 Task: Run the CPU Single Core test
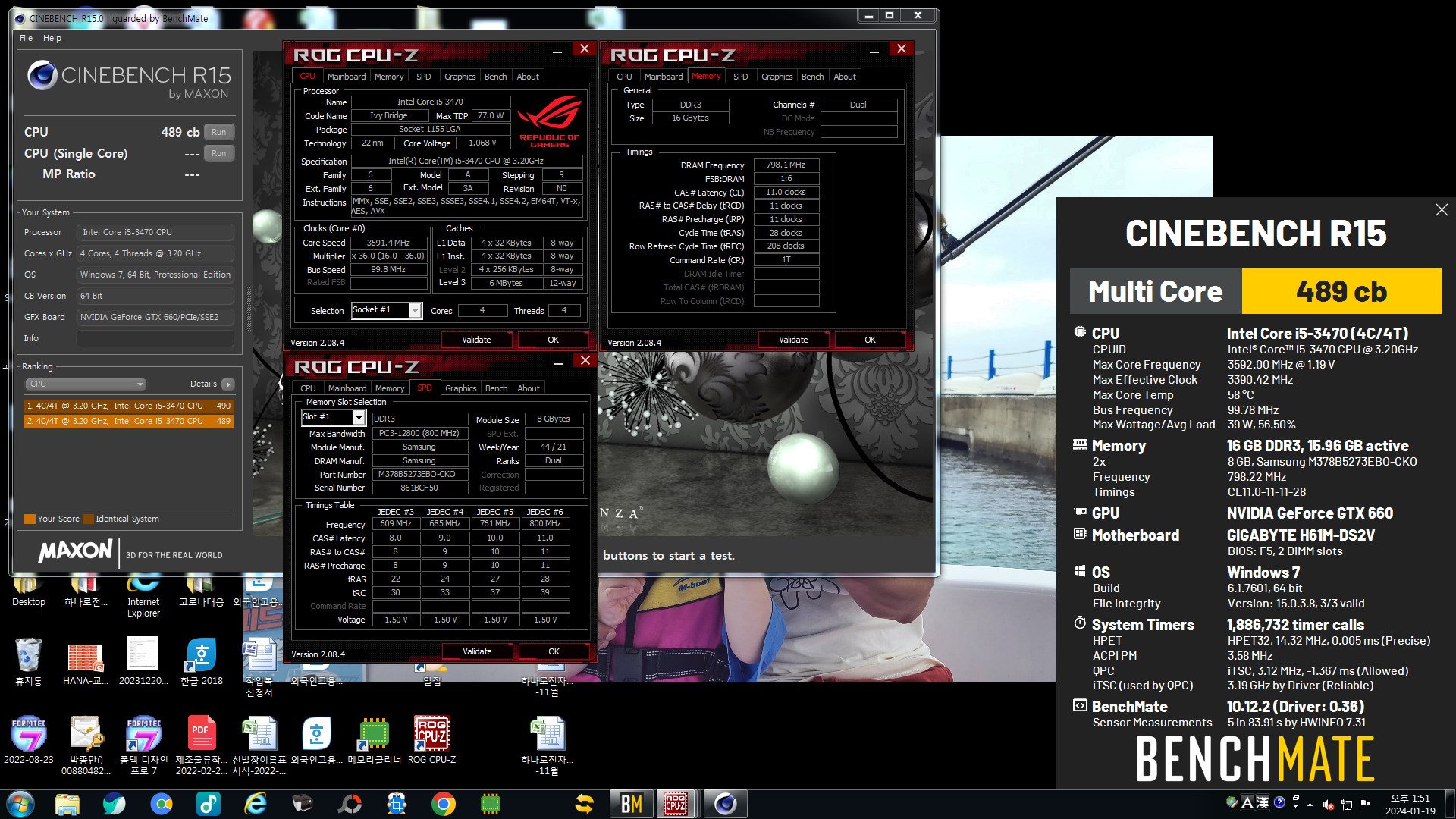218,153
